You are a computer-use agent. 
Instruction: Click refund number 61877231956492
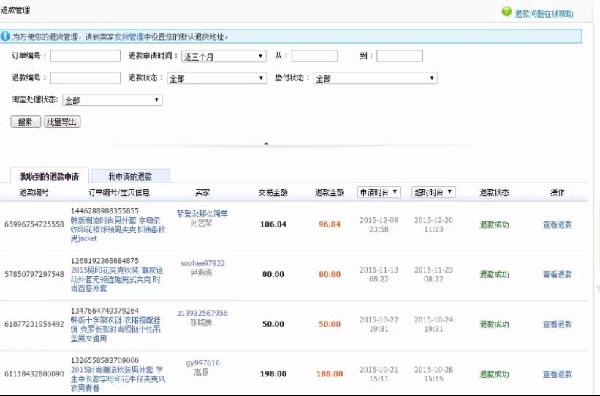pyautogui.click(x=34, y=324)
